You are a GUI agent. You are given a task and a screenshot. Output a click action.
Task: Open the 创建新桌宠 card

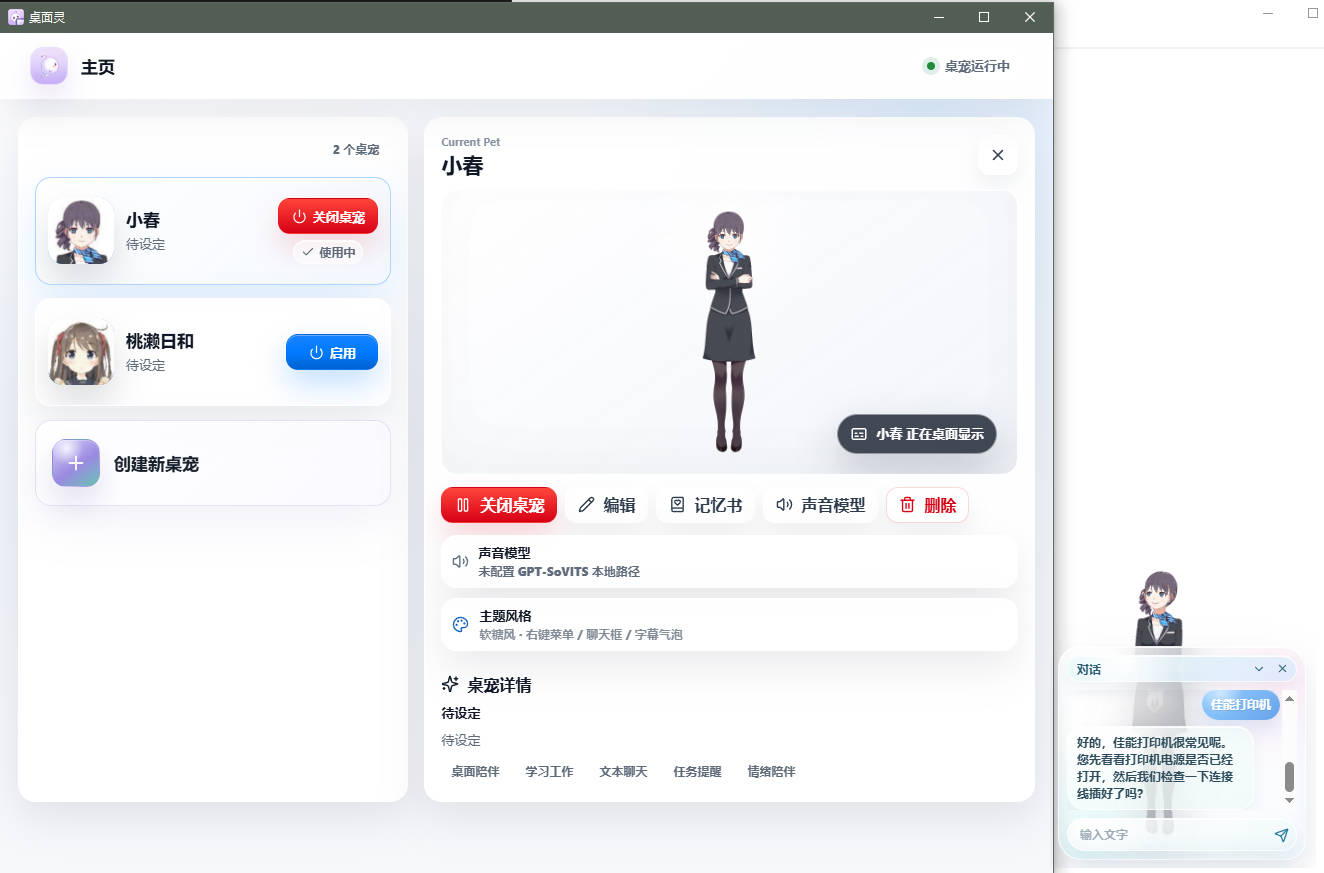(213, 463)
